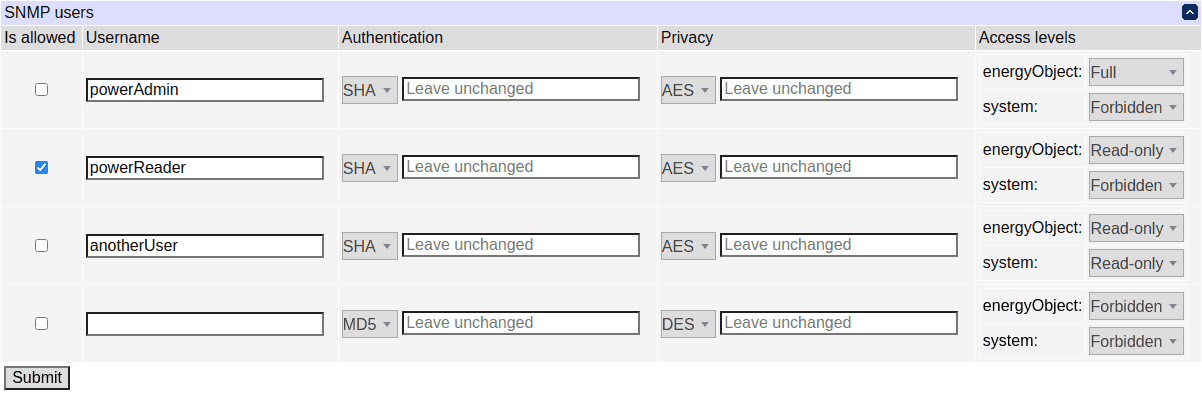Collapse the SNMP users panel

1189,12
